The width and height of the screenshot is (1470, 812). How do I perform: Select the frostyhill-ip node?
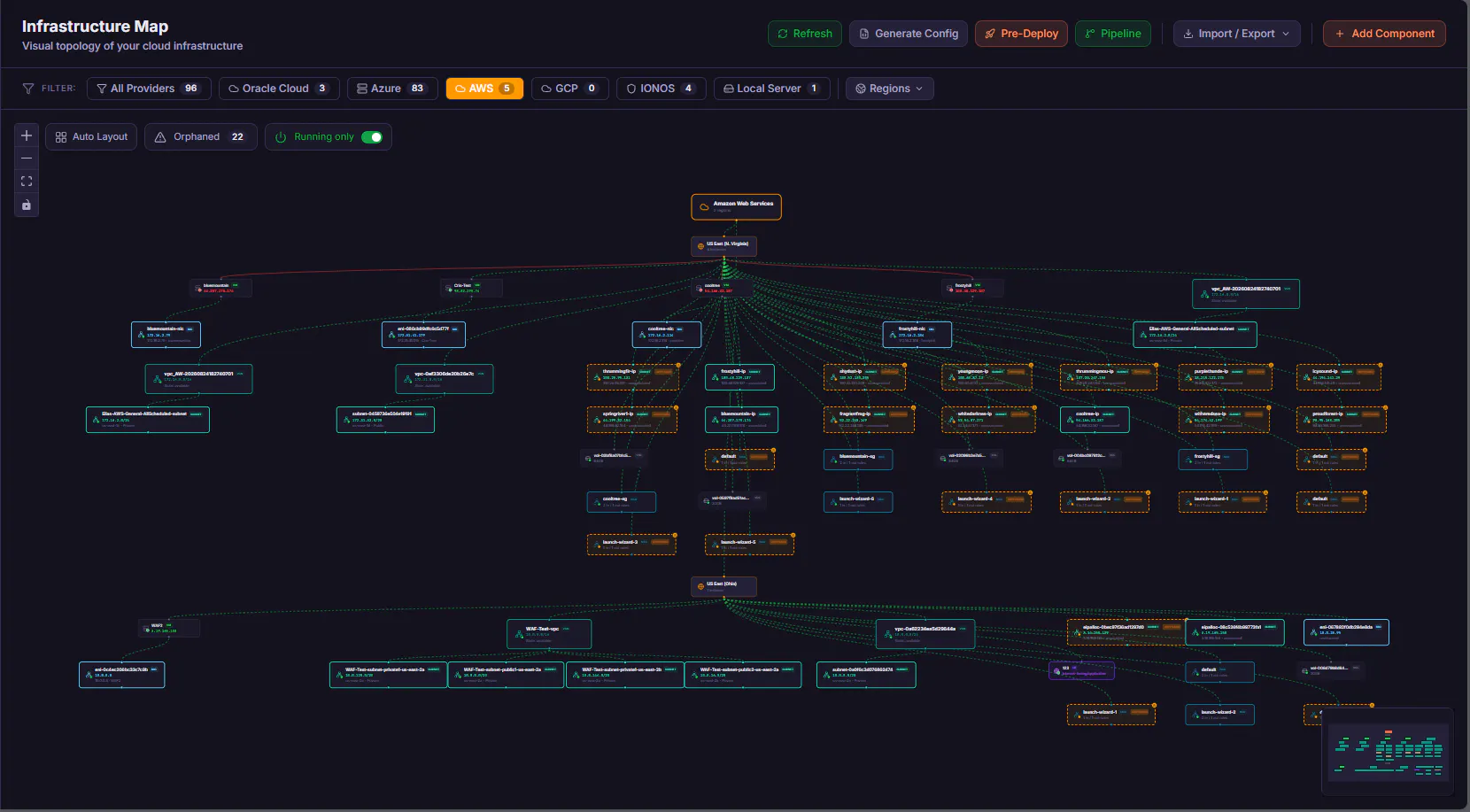click(x=739, y=377)
